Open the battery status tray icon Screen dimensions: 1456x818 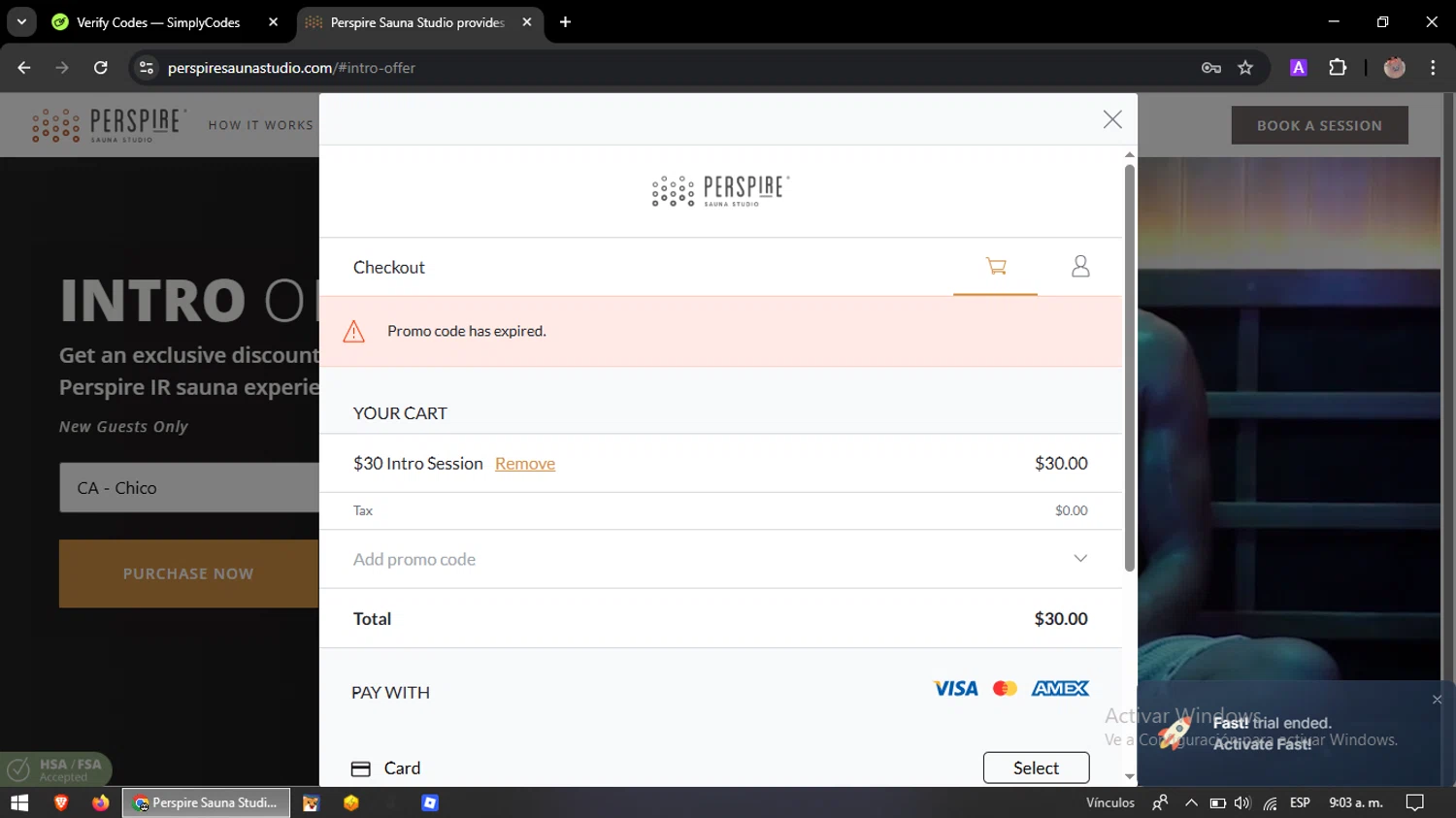coord(1217,802)
